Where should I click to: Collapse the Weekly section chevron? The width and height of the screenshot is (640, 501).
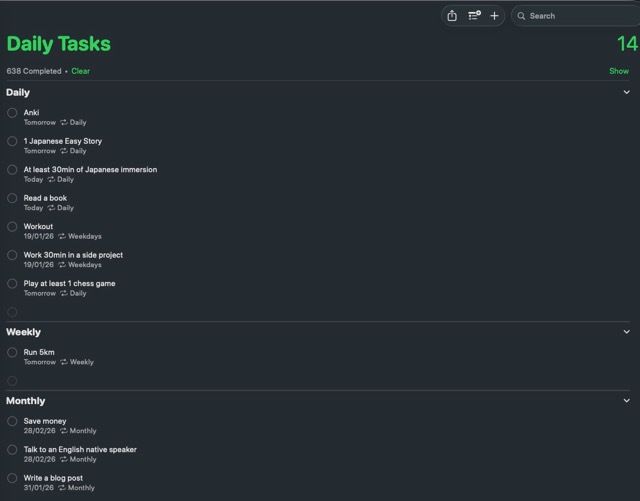pyautogui.click(x=627, y=332)
